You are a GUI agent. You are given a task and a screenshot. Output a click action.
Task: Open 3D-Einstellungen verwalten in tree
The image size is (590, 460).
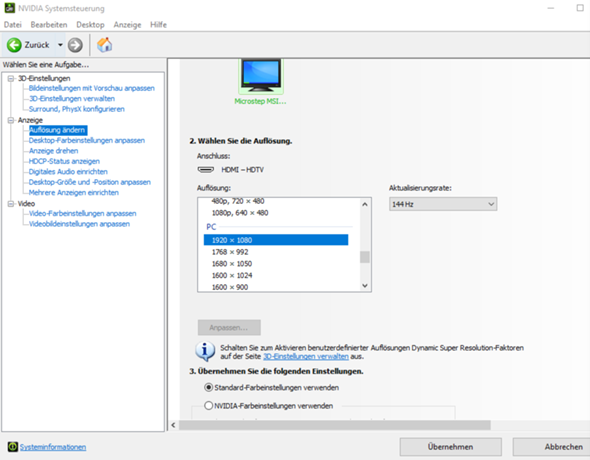72,99
